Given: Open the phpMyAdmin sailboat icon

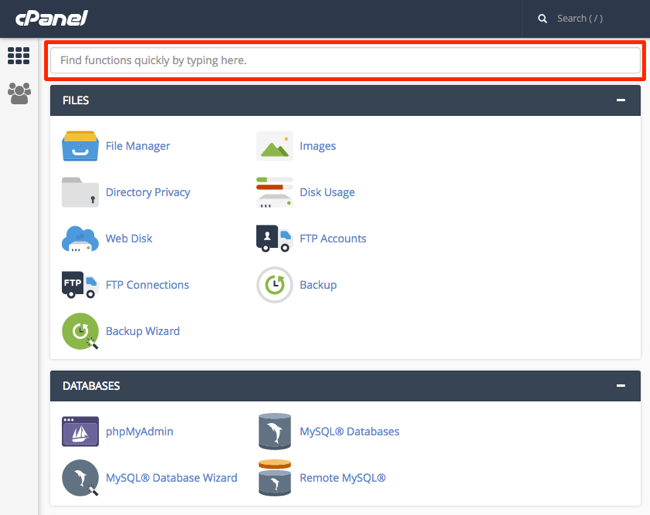Looking at the screenshot, I should click(80, 432).
